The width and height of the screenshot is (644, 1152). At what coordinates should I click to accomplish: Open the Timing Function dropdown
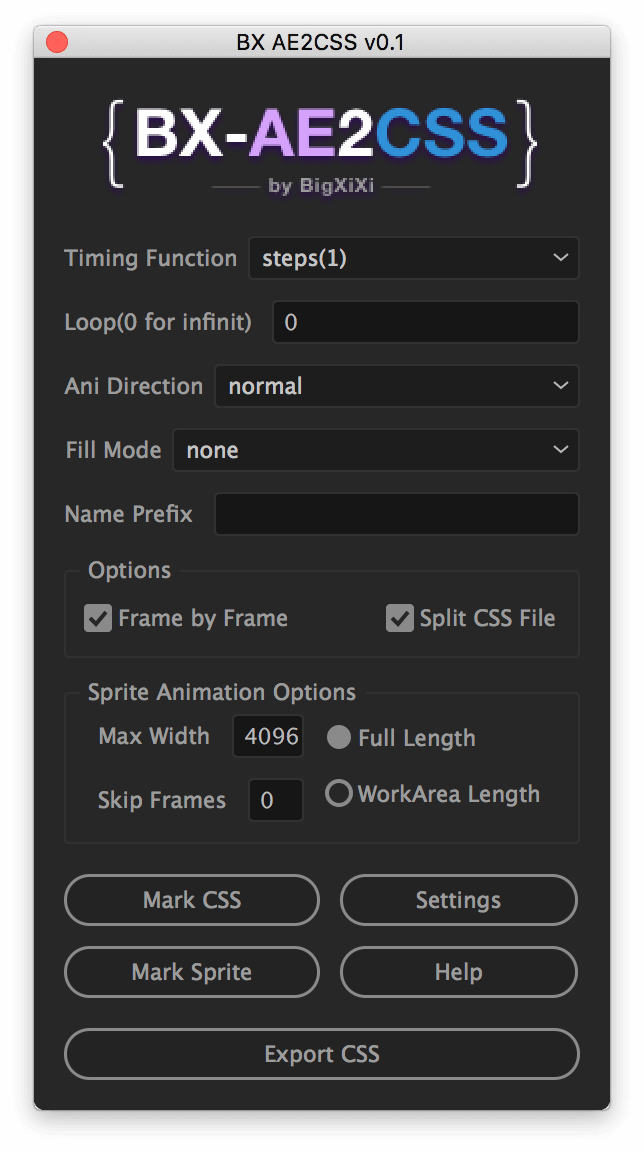[413, 258]
